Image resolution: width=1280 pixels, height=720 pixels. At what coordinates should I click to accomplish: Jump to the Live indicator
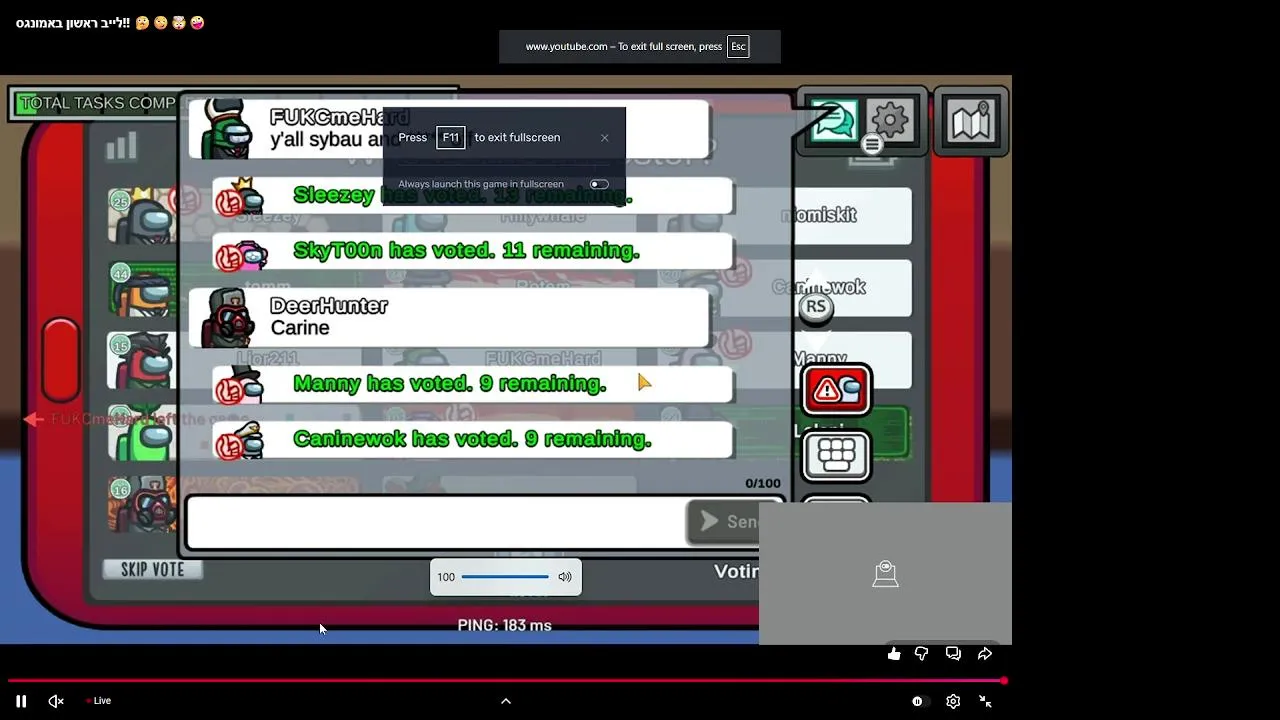click(x=98, y=701)
